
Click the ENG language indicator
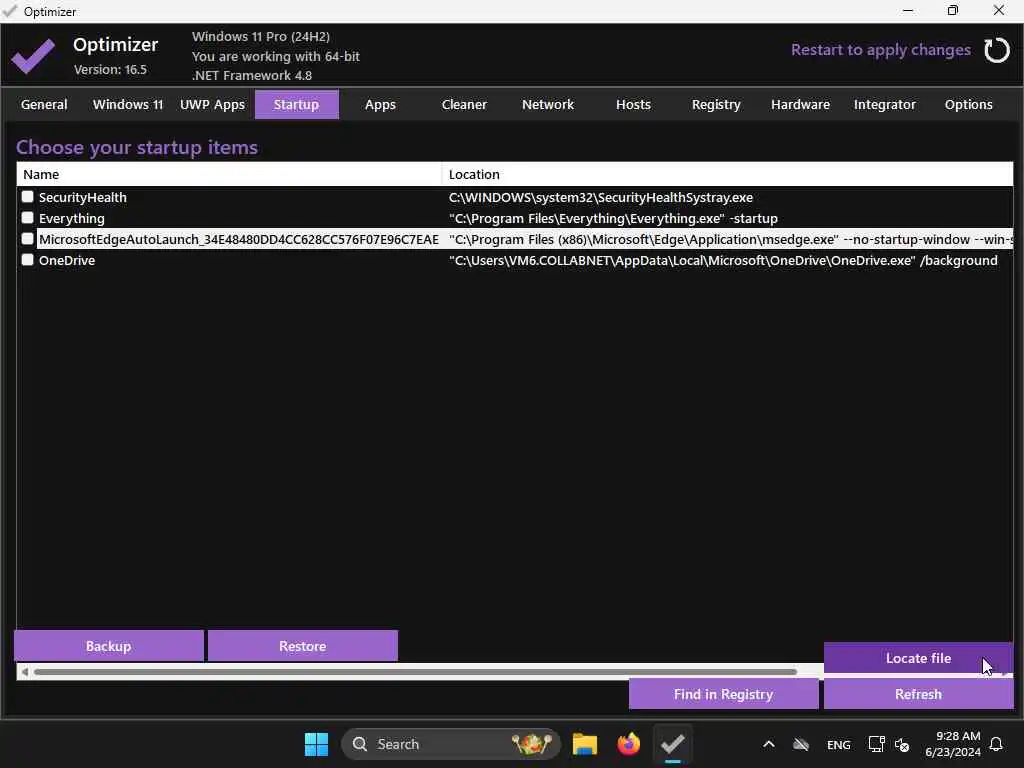(839, 744)
